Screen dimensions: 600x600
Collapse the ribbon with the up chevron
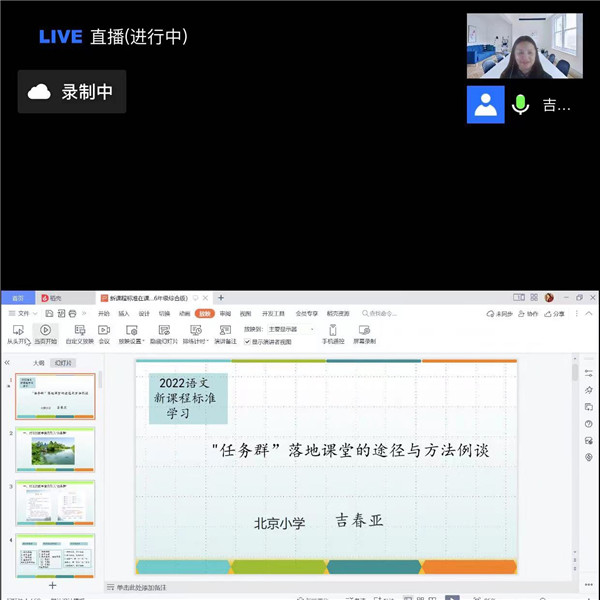[x=589, y=313]
